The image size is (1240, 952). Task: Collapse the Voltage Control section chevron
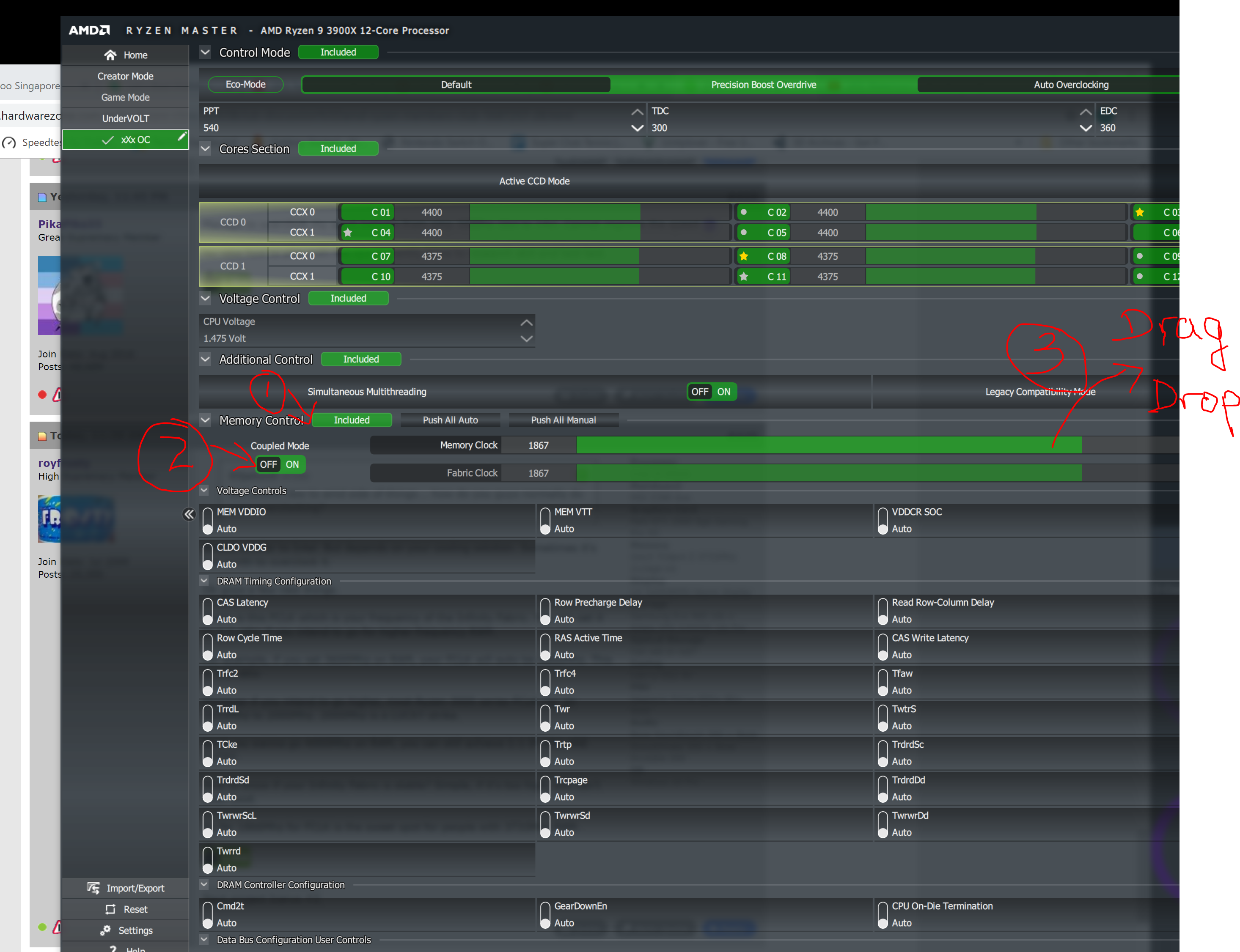pos(205,298)
